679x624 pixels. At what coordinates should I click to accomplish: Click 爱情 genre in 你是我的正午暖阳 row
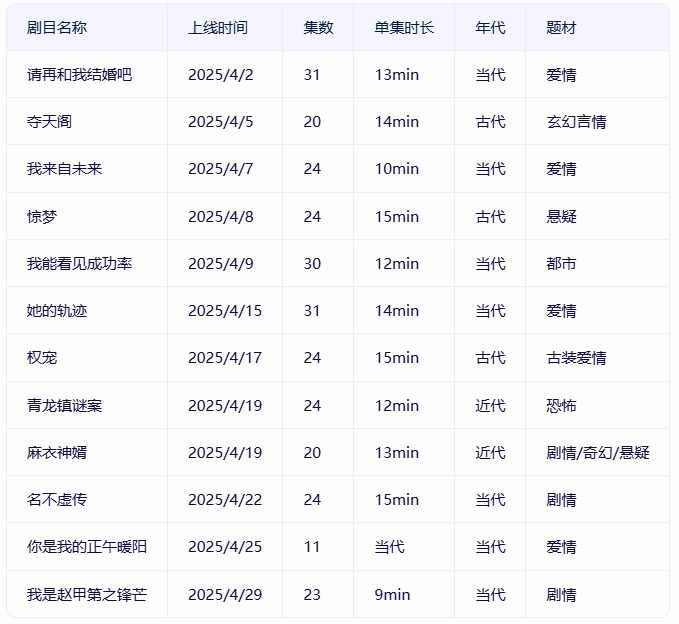coord(561,546)
